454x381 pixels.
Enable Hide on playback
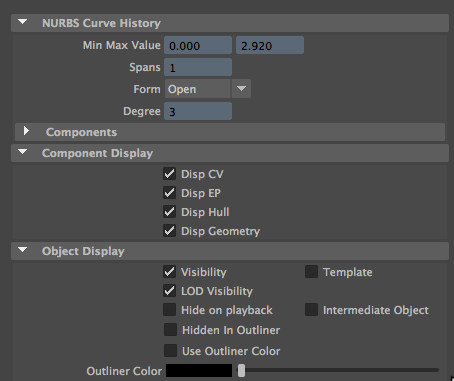pyautogui.click(x=169, y=310)
